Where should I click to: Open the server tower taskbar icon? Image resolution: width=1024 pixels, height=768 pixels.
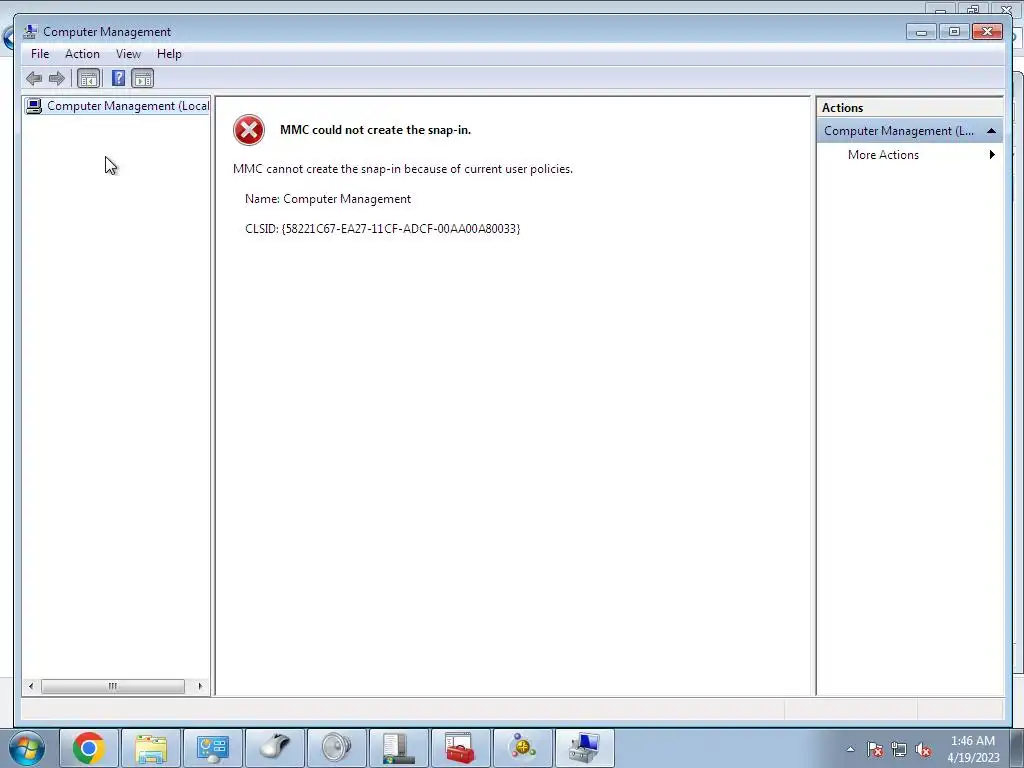click(x=399, y=748)
